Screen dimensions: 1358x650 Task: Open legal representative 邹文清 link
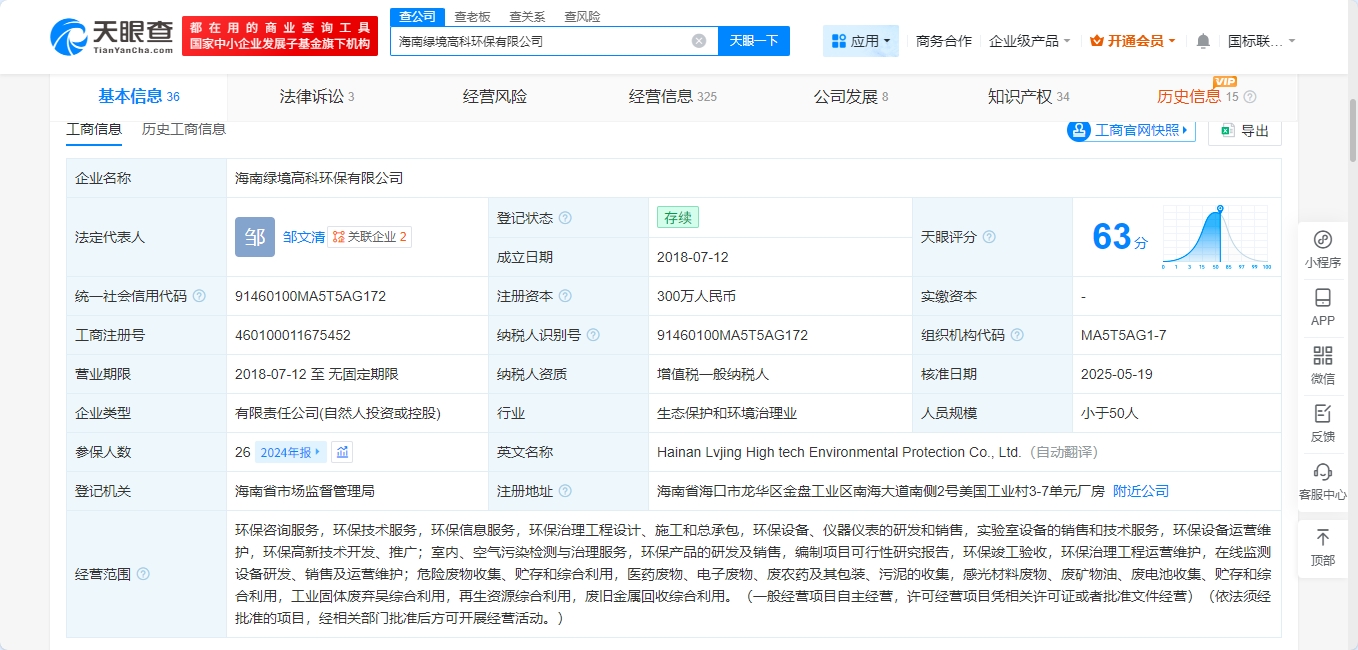303,237
